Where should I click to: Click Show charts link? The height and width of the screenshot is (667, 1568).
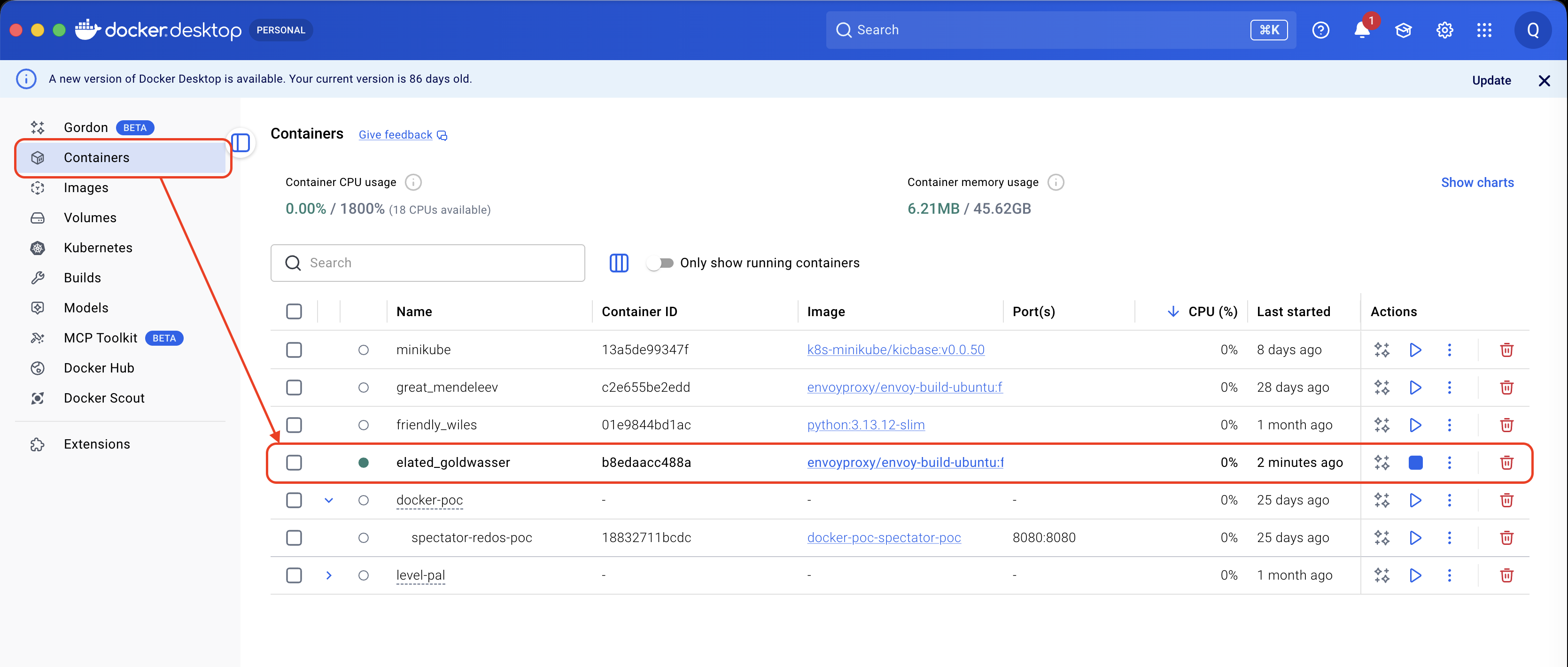[x=1477, y=183]
